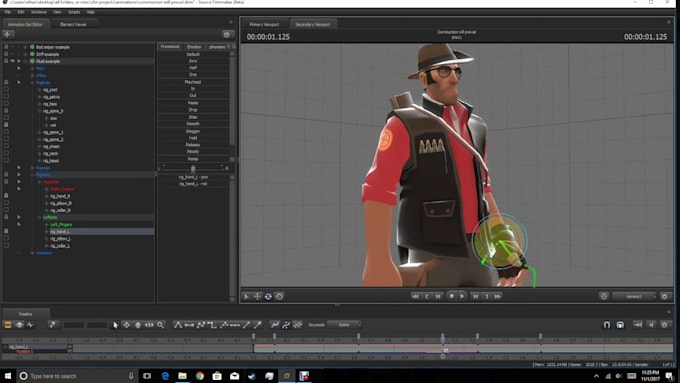Toggle lock box for rig_elbow_L
The height and width of the screenshot is (383, 680).
(6, 238)
